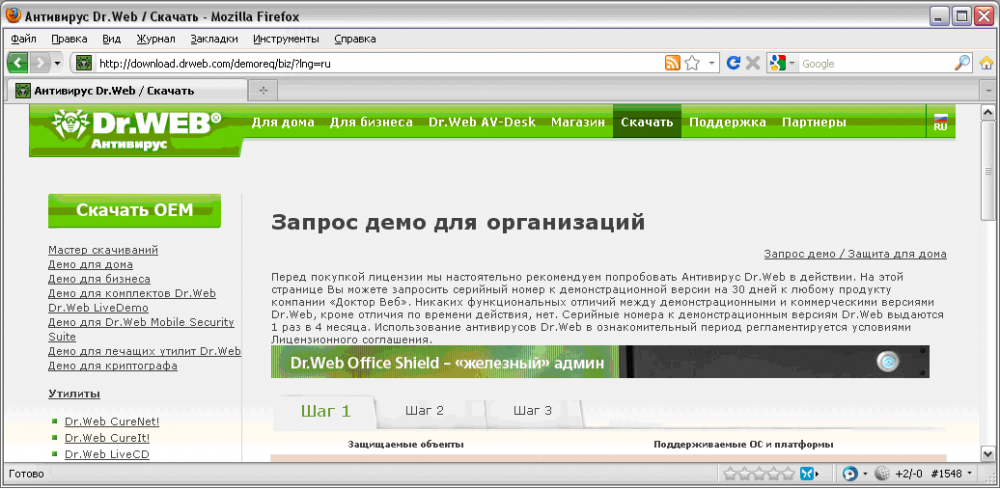Rate five stars using the last star
The width and height of the screenshot is (1000, 489).
(788, 474)
